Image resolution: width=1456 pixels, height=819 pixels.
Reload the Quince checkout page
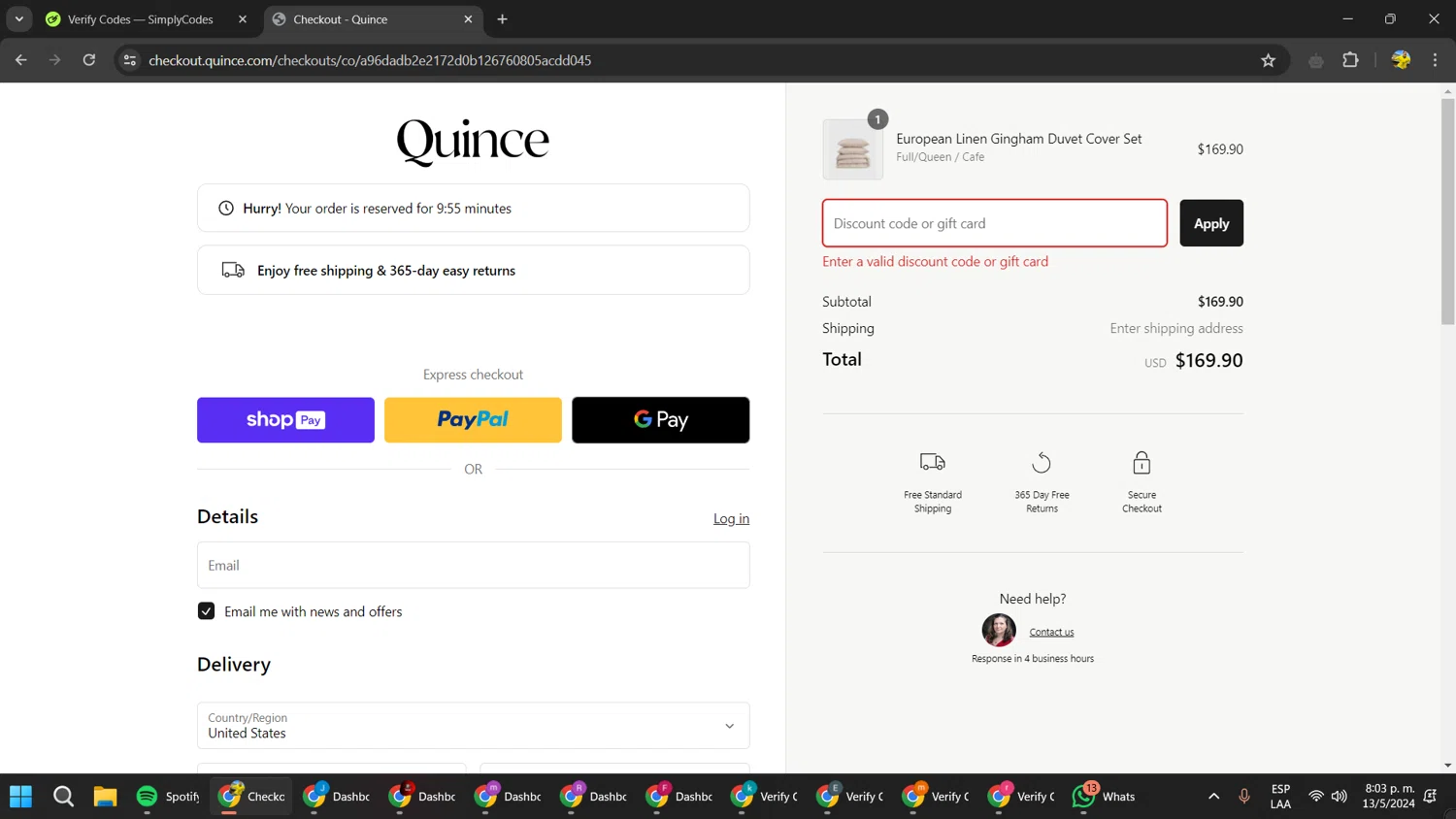coord(88,60)
